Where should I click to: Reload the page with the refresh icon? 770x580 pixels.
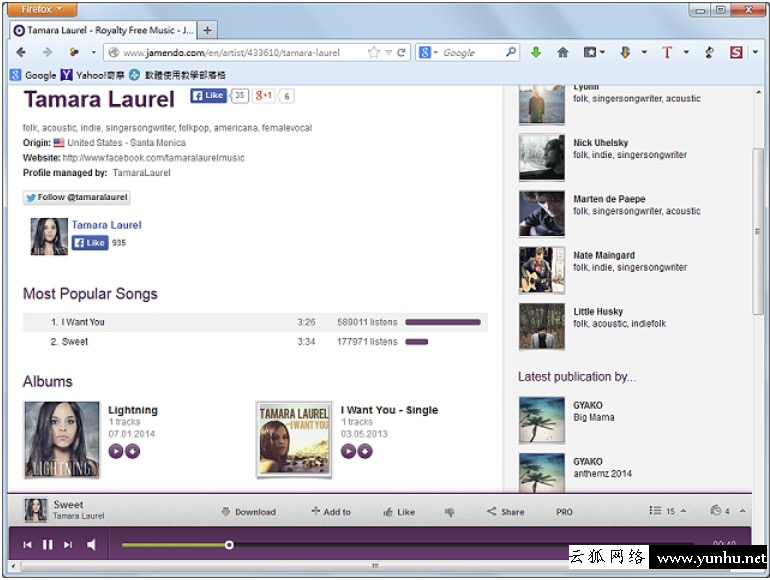point(401,53)
